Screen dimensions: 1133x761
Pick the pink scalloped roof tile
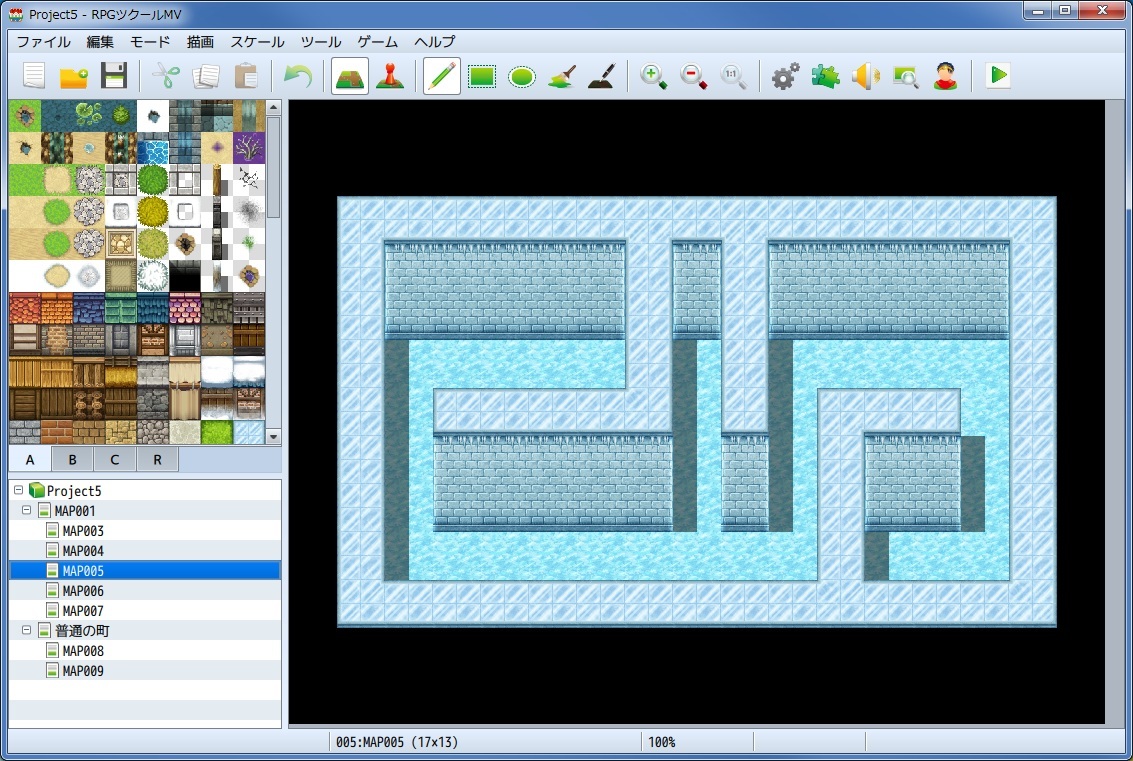[x=185, y=309]
